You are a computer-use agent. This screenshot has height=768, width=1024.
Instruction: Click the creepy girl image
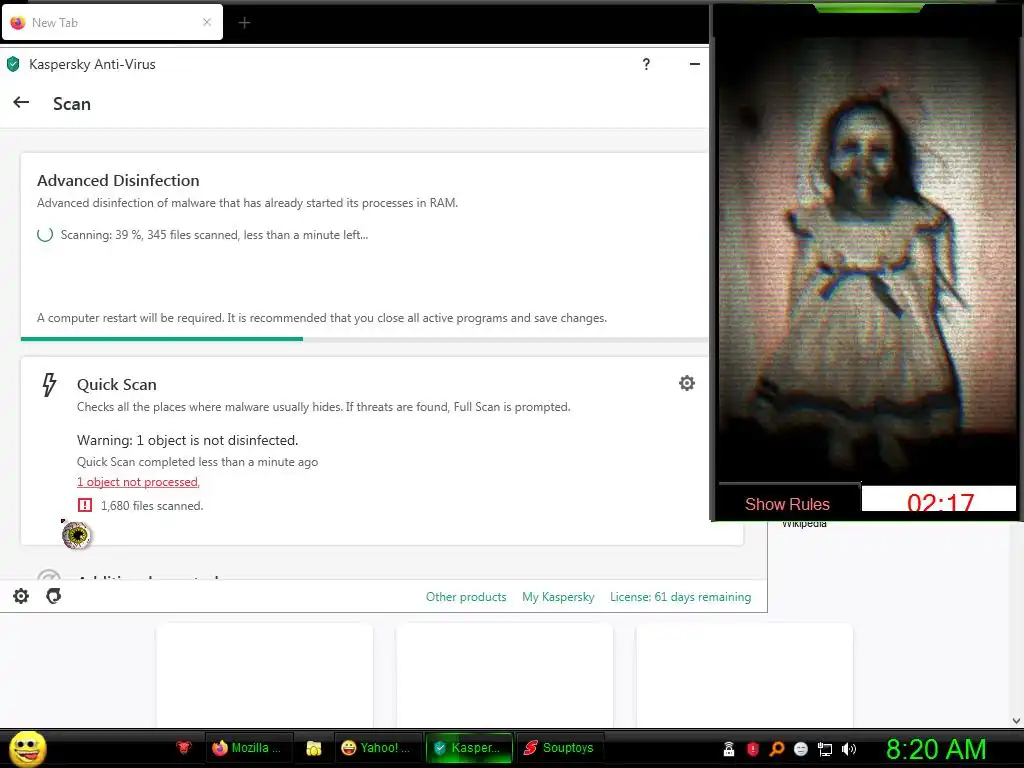click(x=867, y=261)
